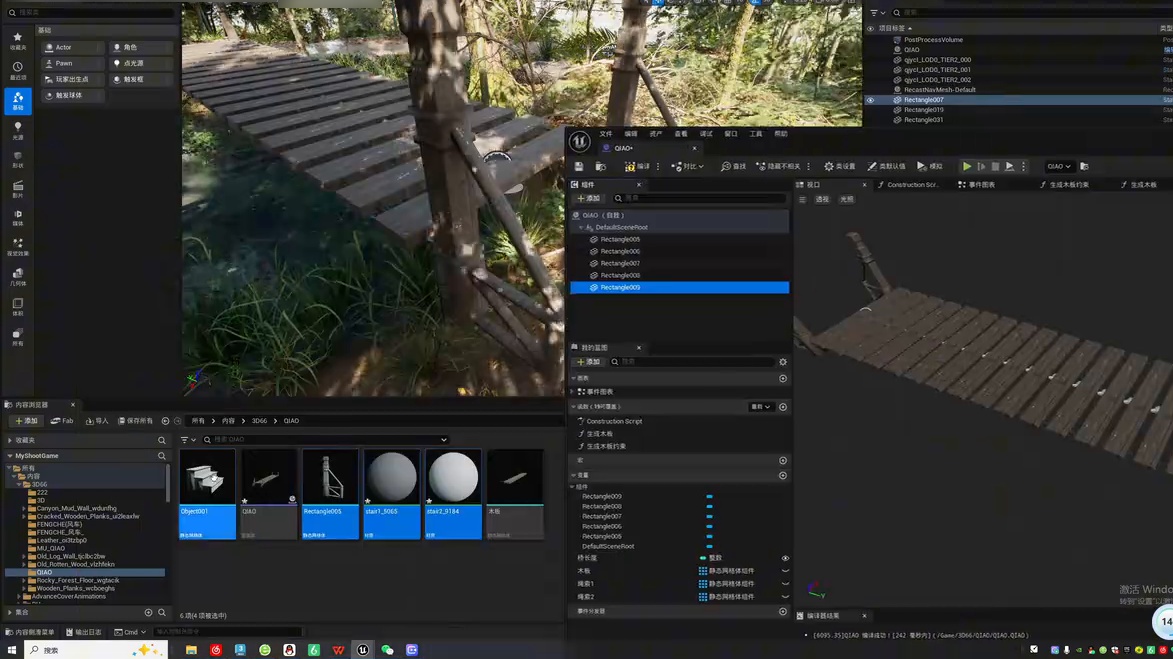Start Simulation (模拟) in blueprint editor
Image resolution: width=1173 pixels, height=659 pixels.
[930, 166]
